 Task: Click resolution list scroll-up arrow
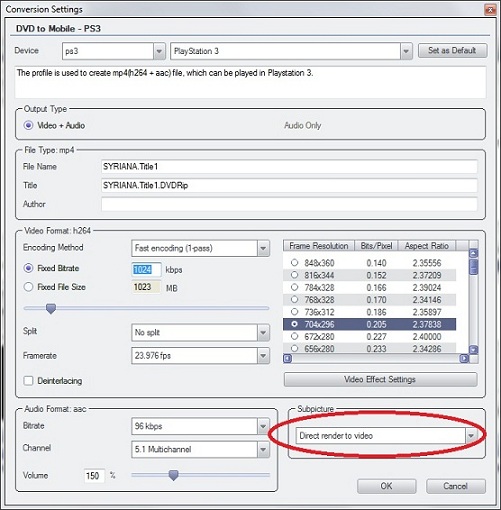point(473,254)
